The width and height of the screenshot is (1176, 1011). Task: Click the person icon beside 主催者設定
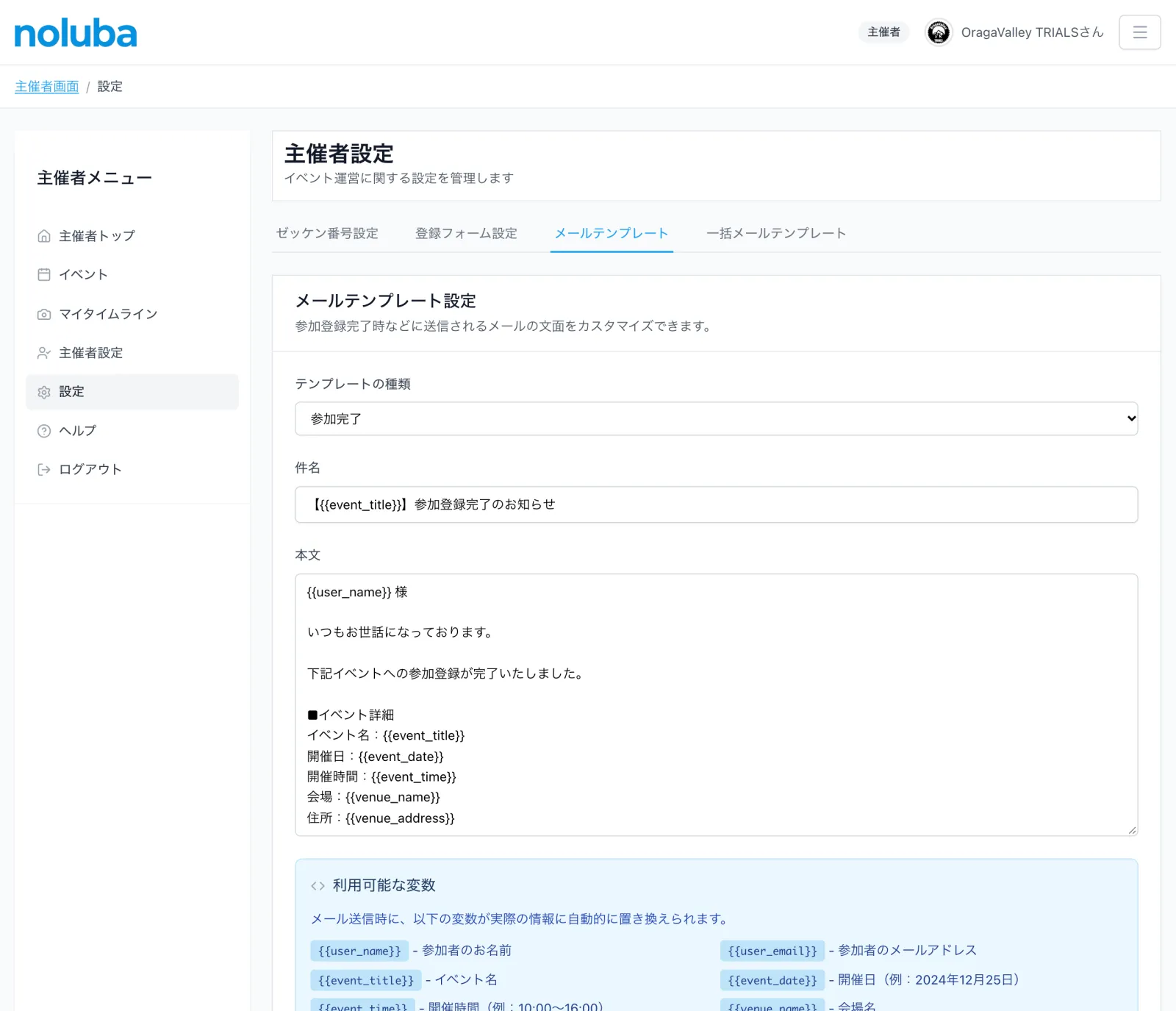tap(44, 353)
